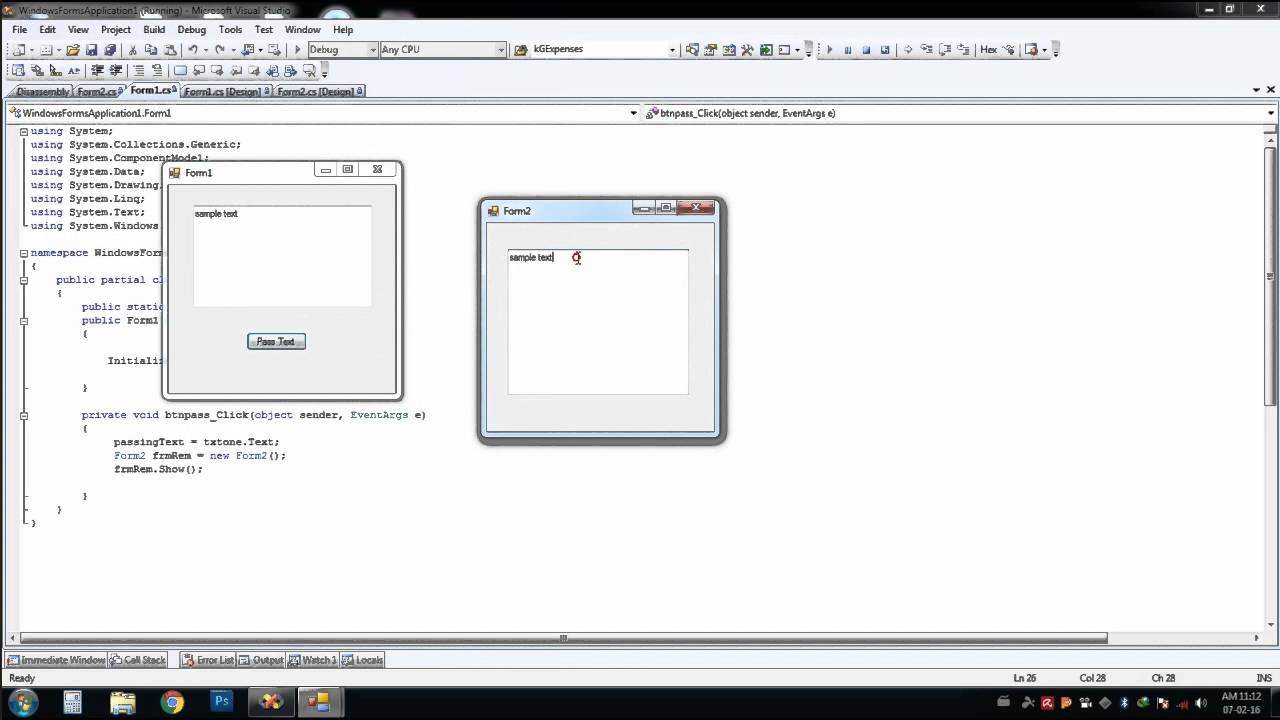This screenshot has width=1280, height=720.
Task: Open the Any CPU platform dropdown
Action: click(x=501, y=49)
